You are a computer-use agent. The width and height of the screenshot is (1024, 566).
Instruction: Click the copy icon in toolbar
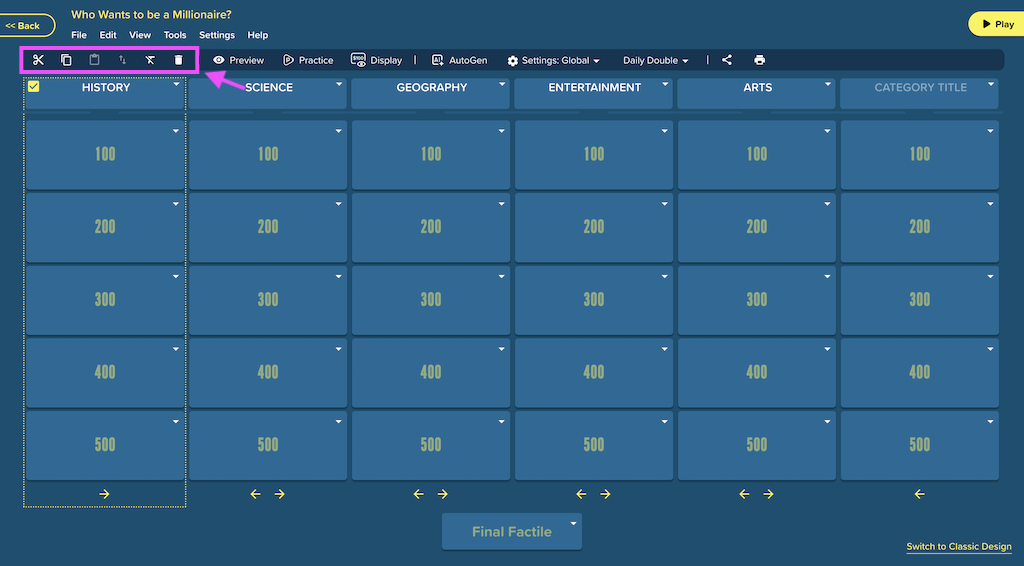[x=66, y=60]
